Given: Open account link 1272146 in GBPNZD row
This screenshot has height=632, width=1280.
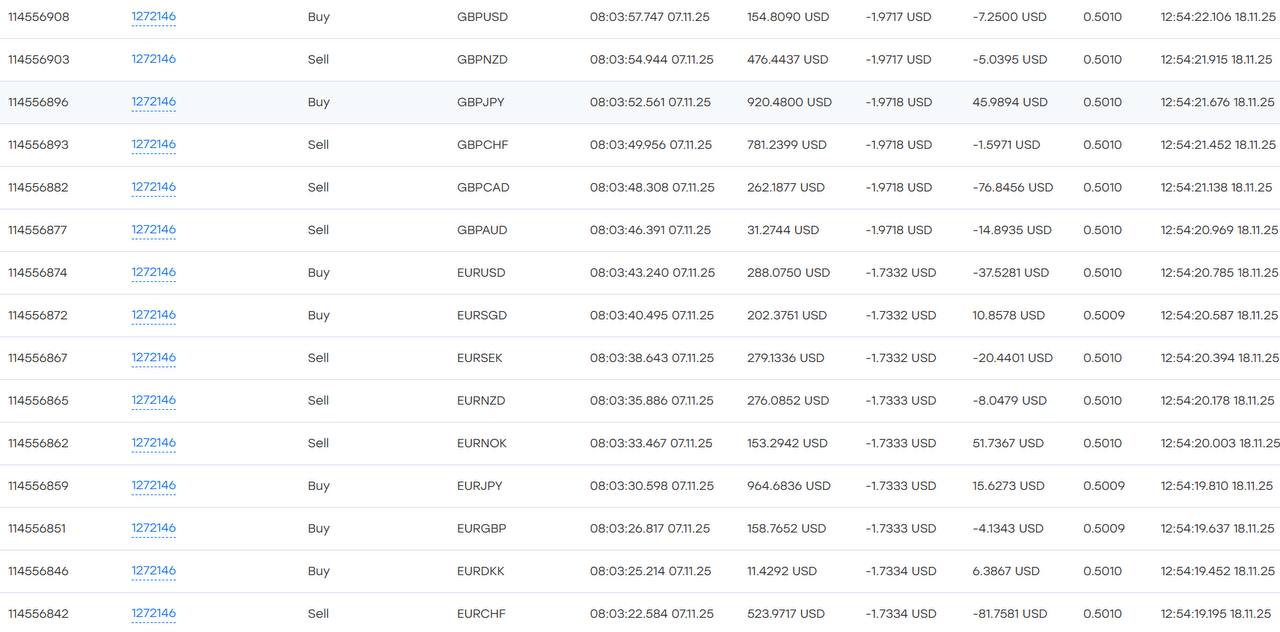Looking at the screenshot, I should tap(153, 59).
